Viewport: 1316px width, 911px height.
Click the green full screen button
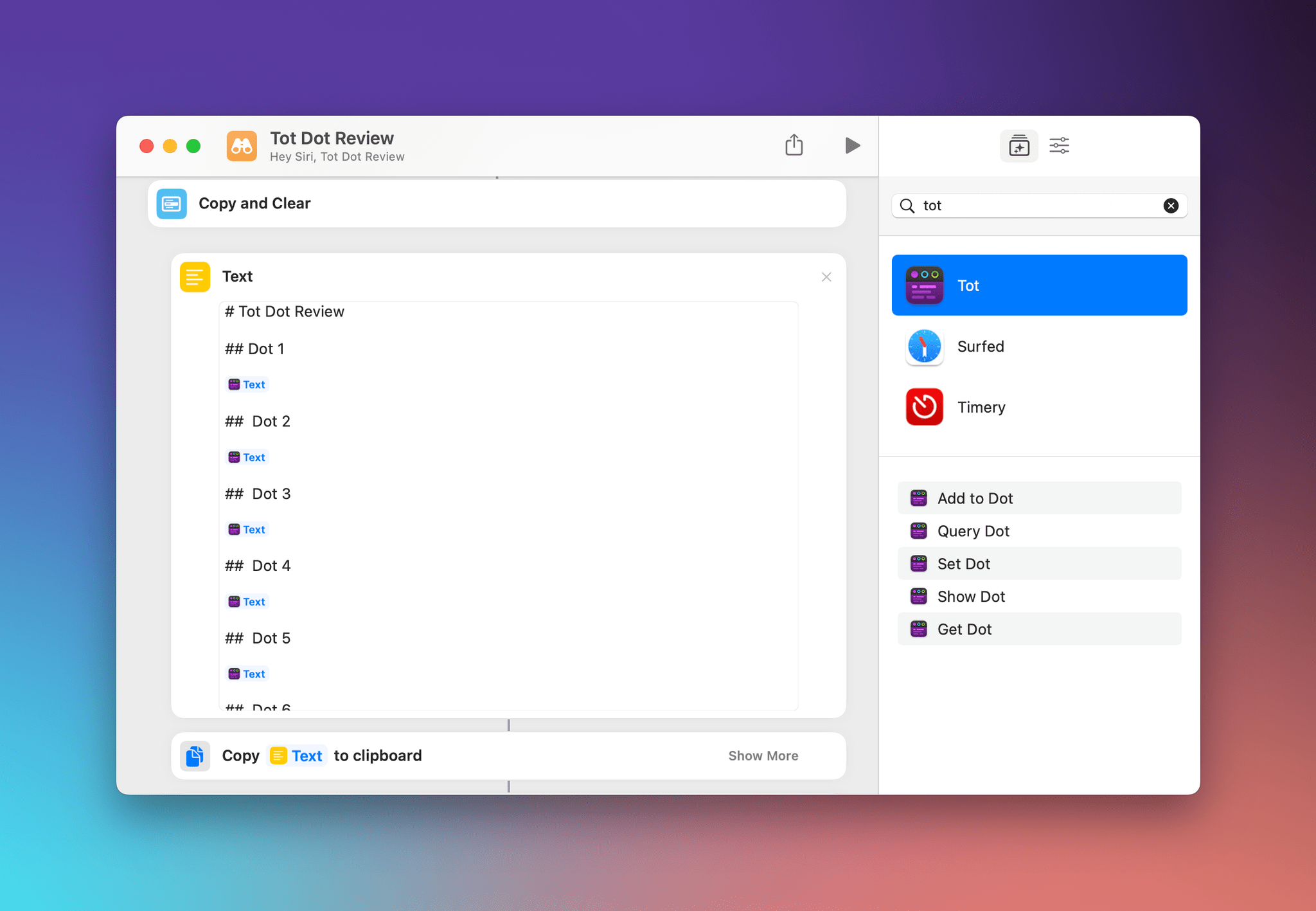(193, 146)
